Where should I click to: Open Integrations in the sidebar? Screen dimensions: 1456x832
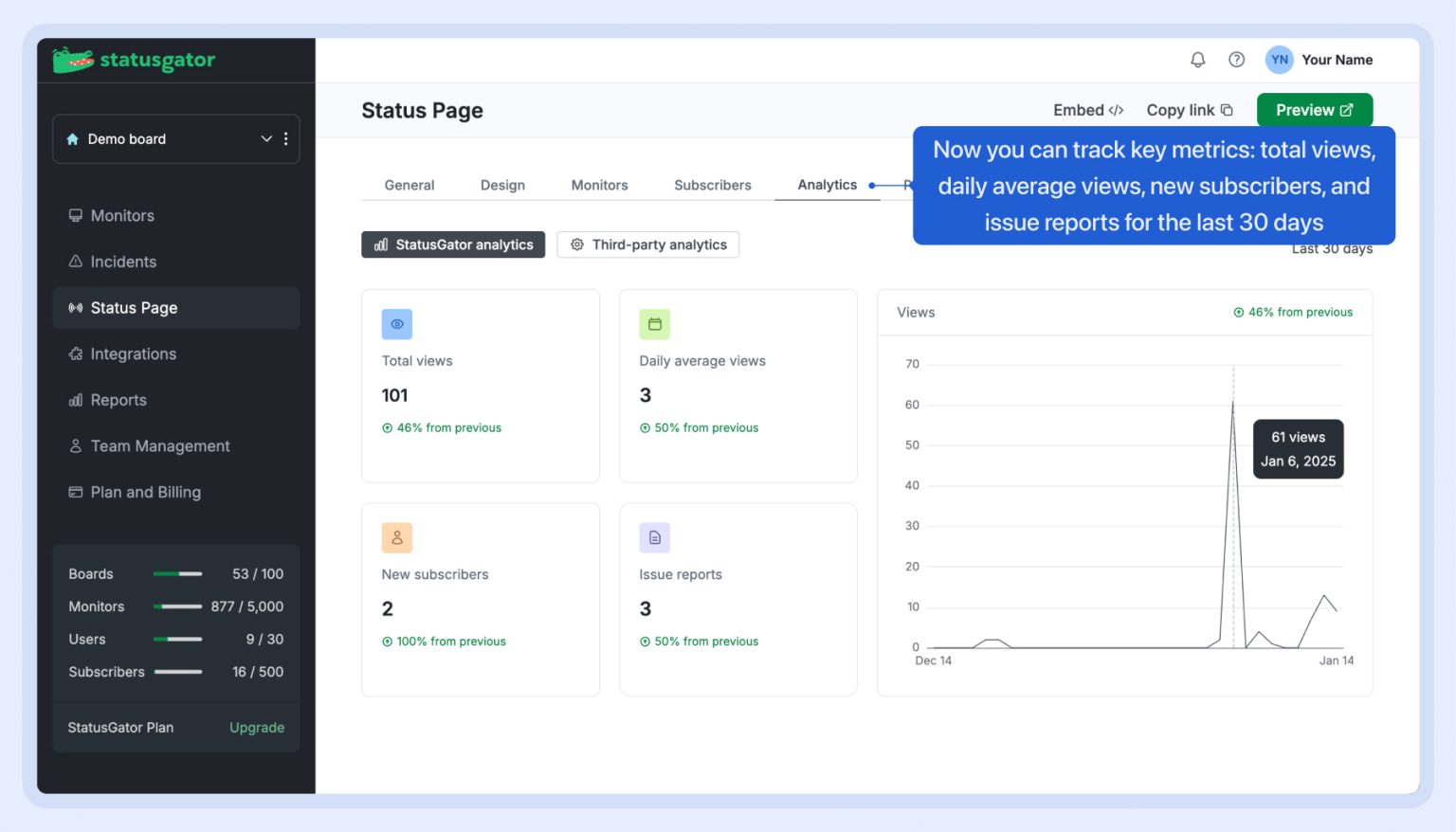click(x=176, y=353)
